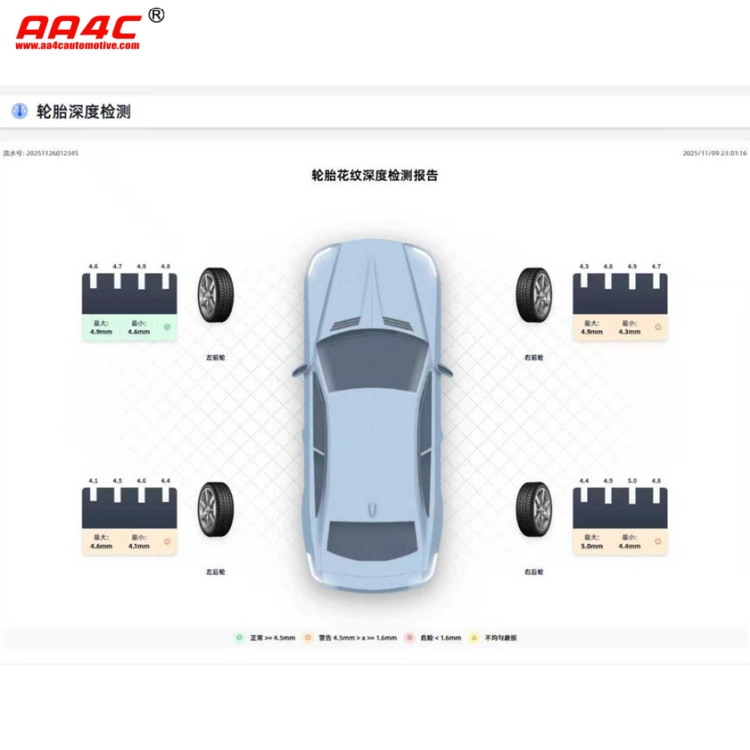Select the 轮胎深度检测 header title

[83, 111]
